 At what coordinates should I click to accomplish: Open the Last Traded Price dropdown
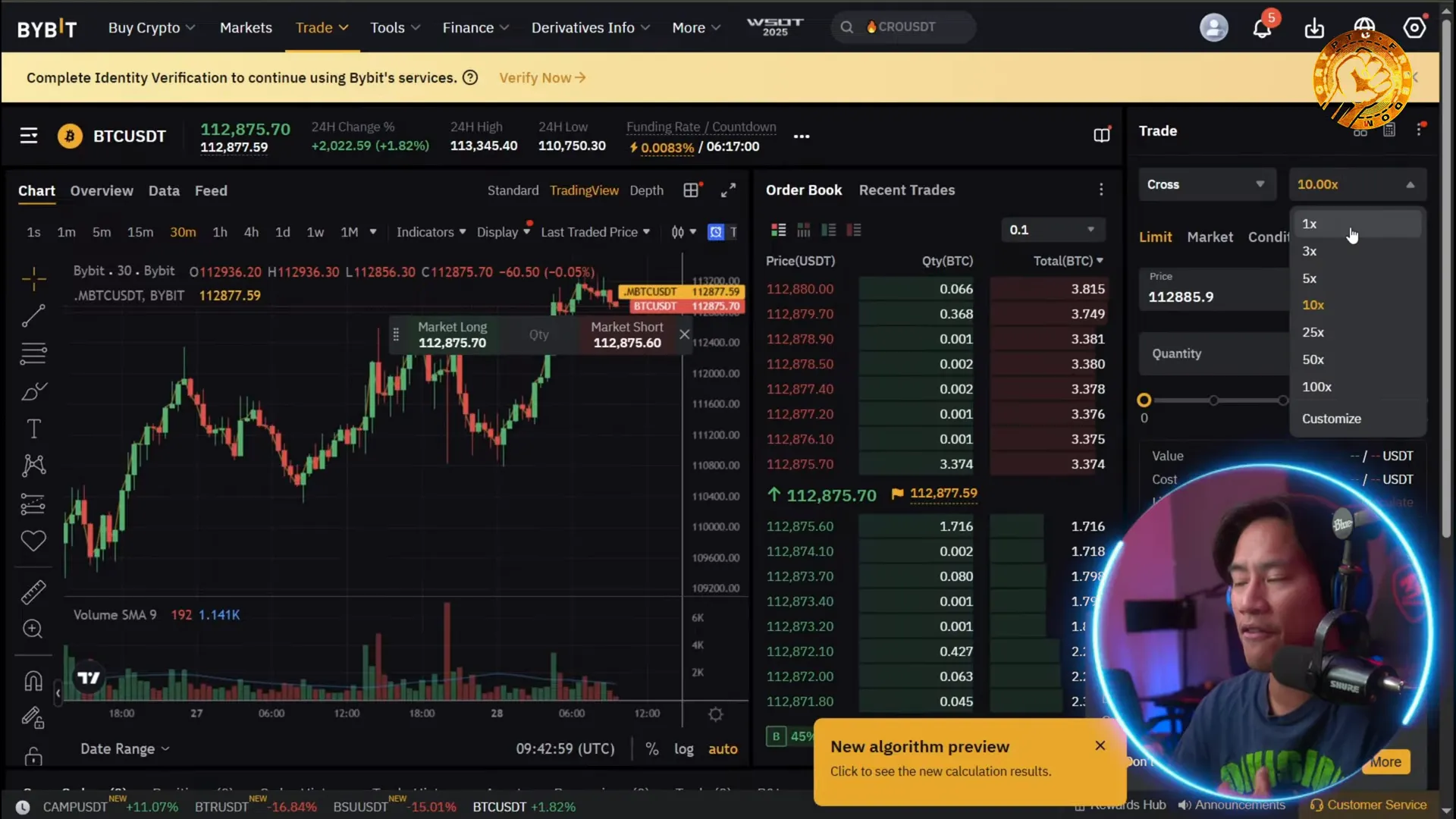(x=595, y=232)
